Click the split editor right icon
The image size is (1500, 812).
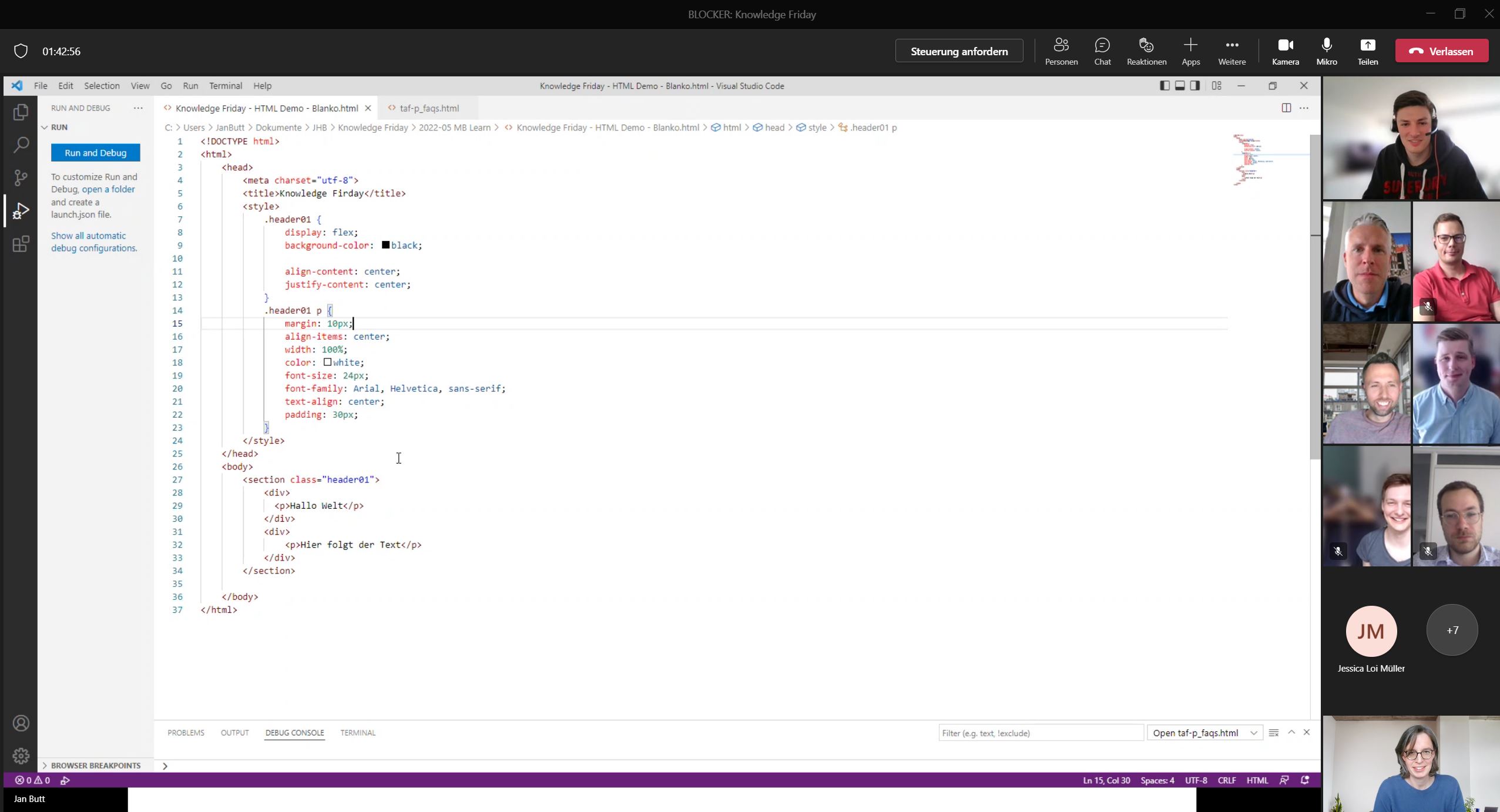[x=1286, y=108]
